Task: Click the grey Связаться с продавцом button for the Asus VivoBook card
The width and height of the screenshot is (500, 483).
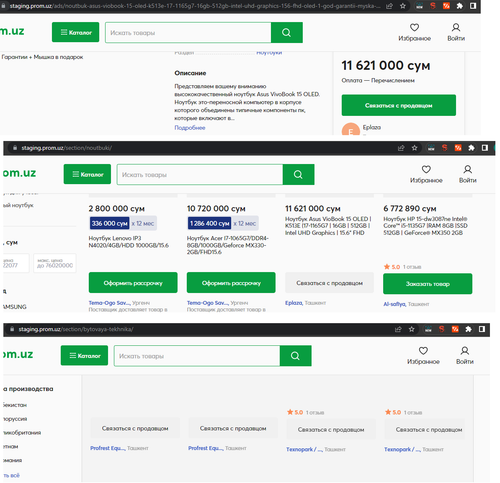Action: pos(329,283)
